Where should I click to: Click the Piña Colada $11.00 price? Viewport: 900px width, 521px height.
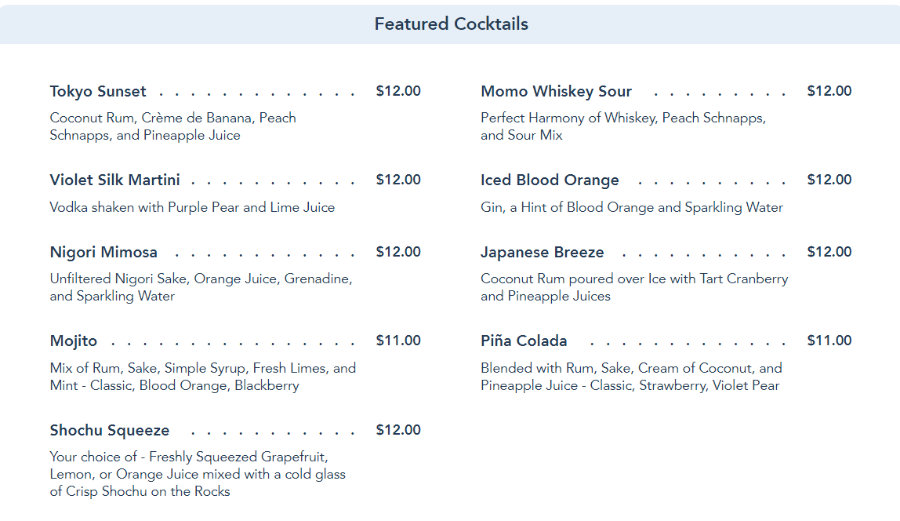[829, 341]
